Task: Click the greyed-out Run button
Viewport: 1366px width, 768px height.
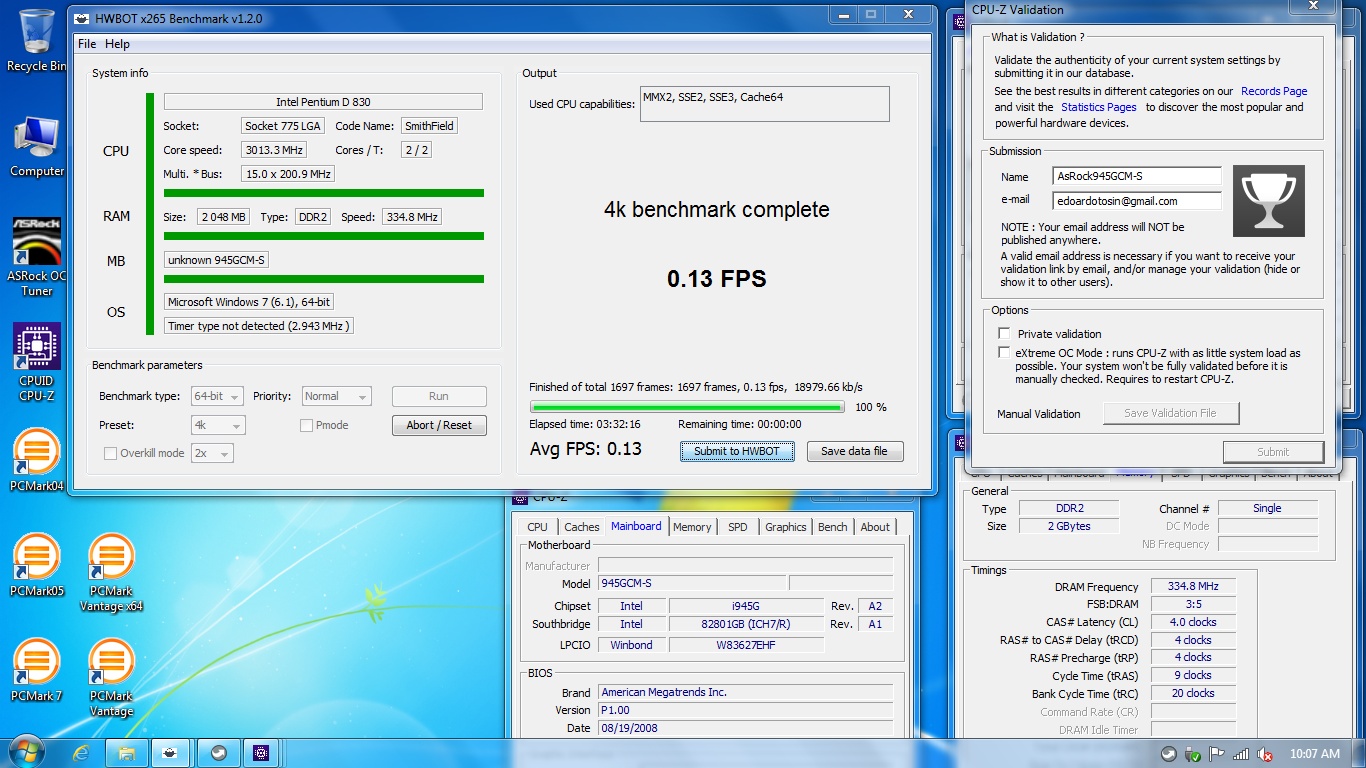Action: [x=439, y=396]
